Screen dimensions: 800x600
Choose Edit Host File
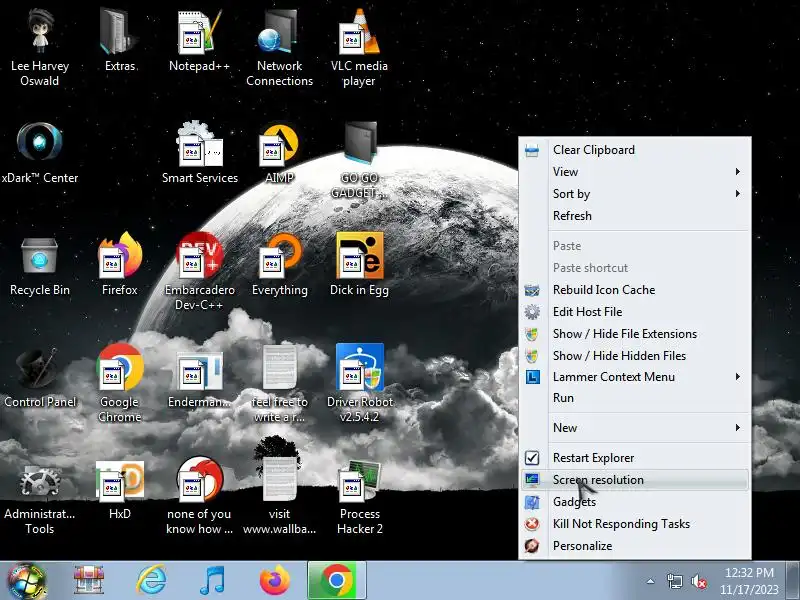coord(635,312)
